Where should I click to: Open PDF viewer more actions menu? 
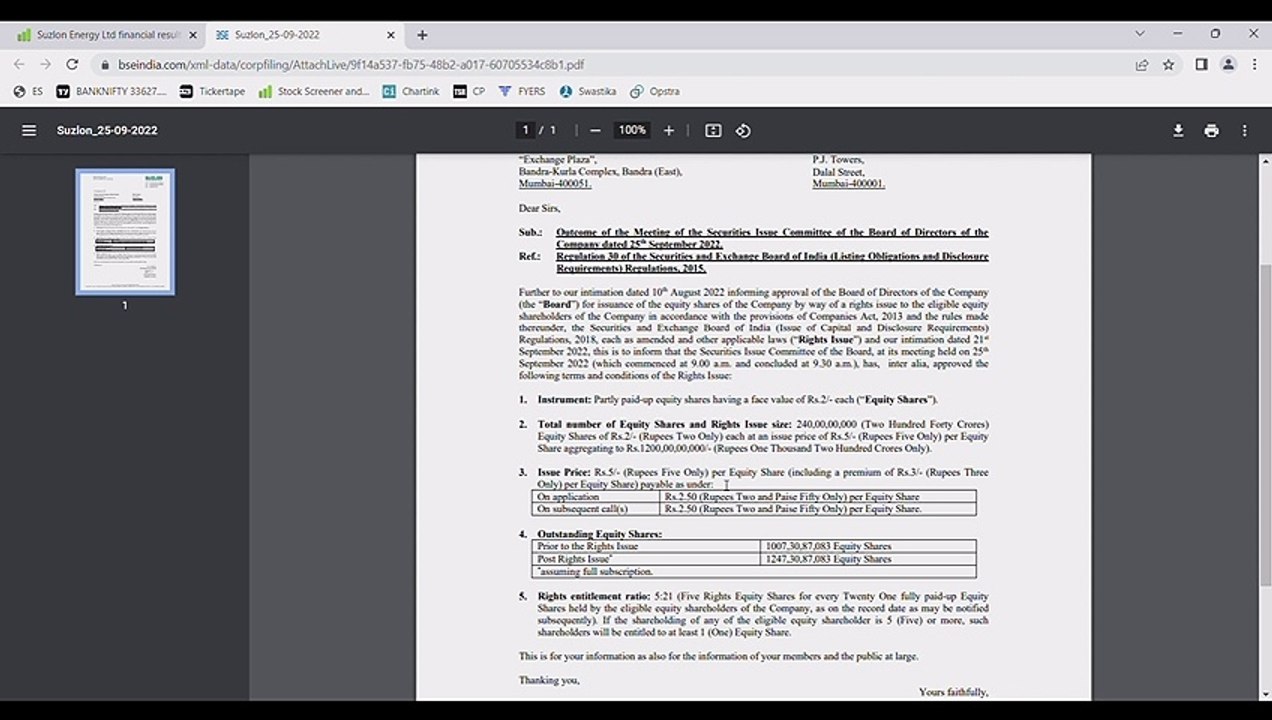1244,130
